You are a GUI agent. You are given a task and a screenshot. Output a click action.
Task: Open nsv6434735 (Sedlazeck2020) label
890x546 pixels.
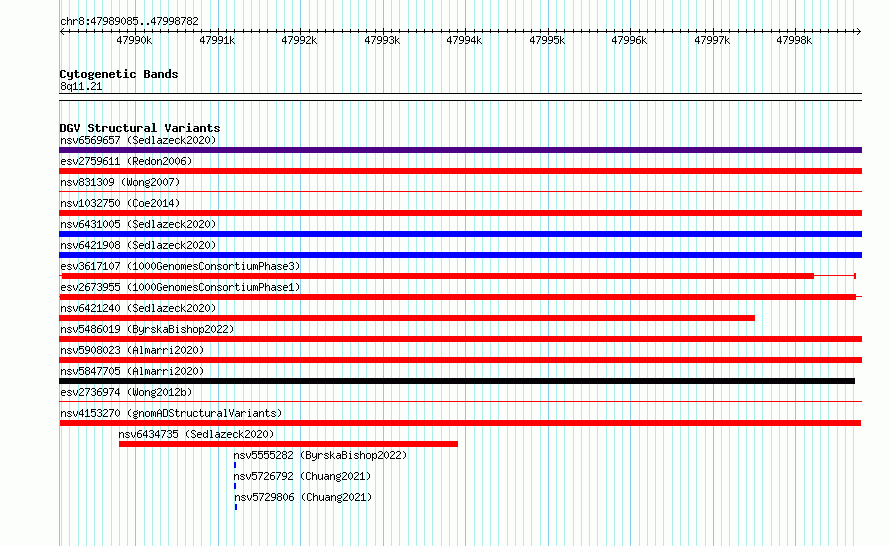click(196, 434)
